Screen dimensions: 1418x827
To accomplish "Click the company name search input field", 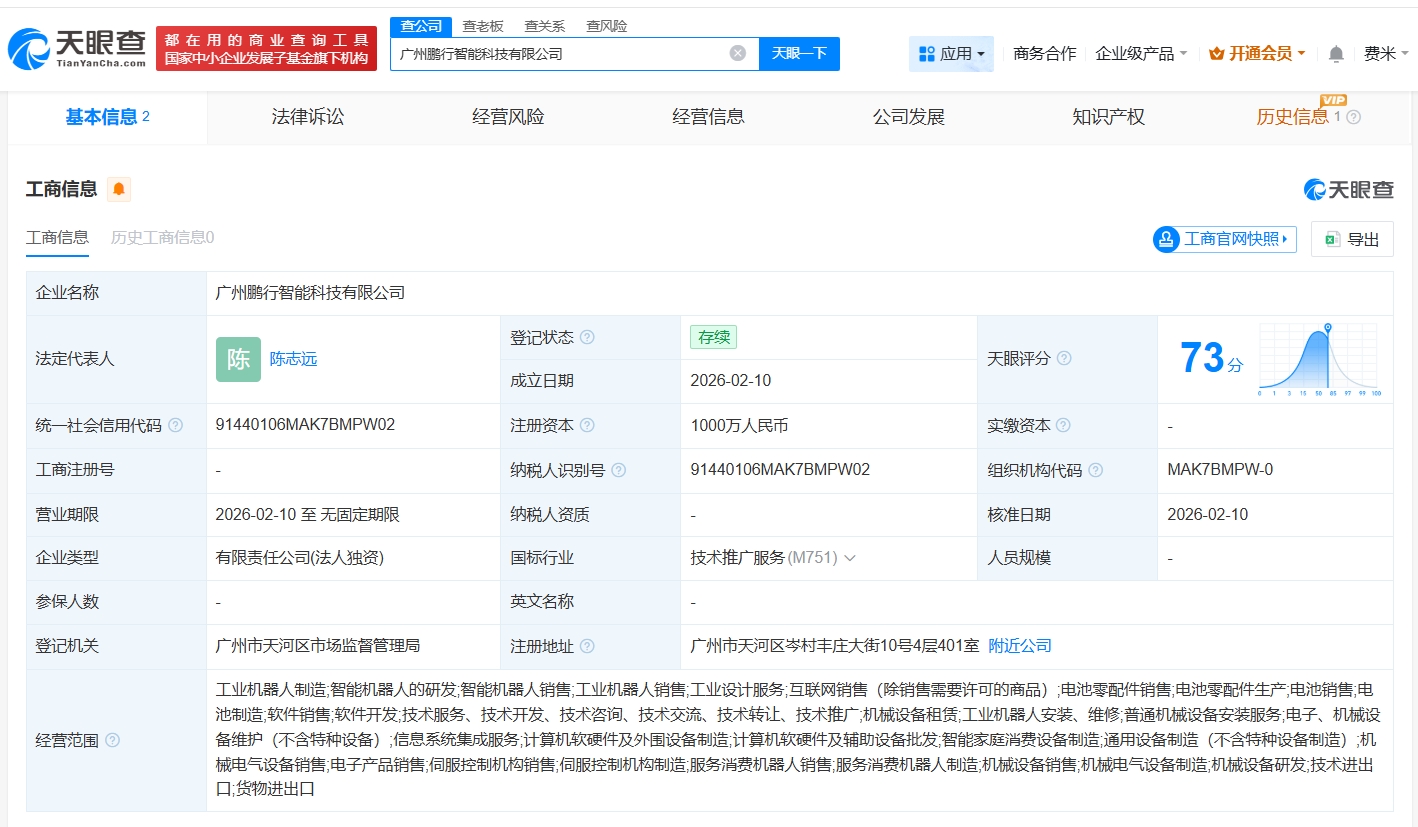I will click(560, 54).
